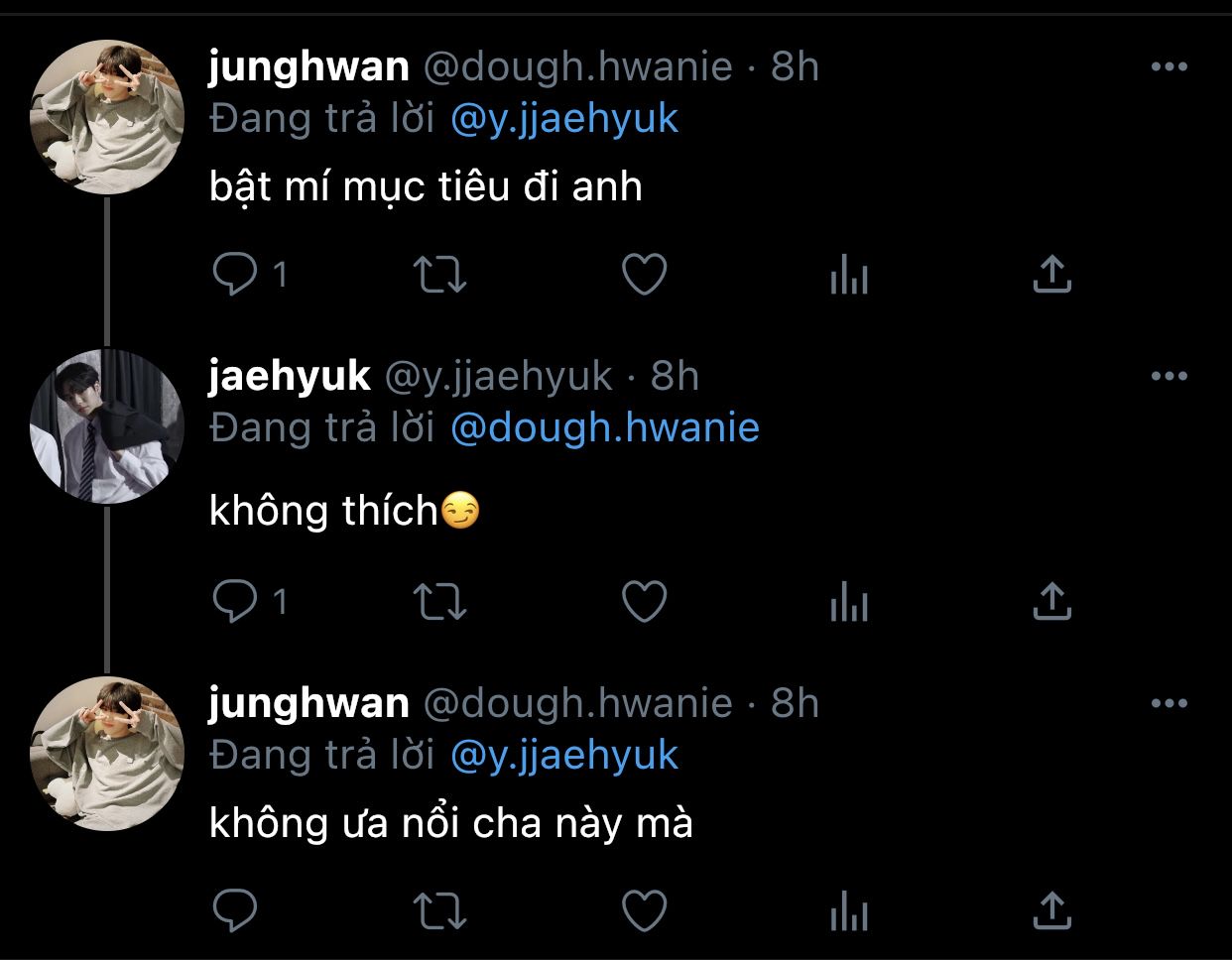Like jaehyuk's "không thích" tweet
This screenshot has width=1232, height=960.
point(644,601)
